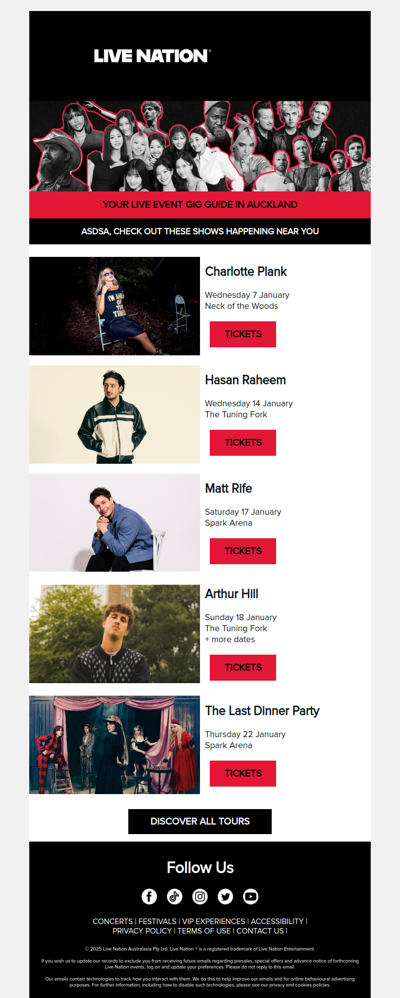Get tickets for Hasan Raheem
The width and height of the screenshot is (400, 998).
tap(243, 442)
